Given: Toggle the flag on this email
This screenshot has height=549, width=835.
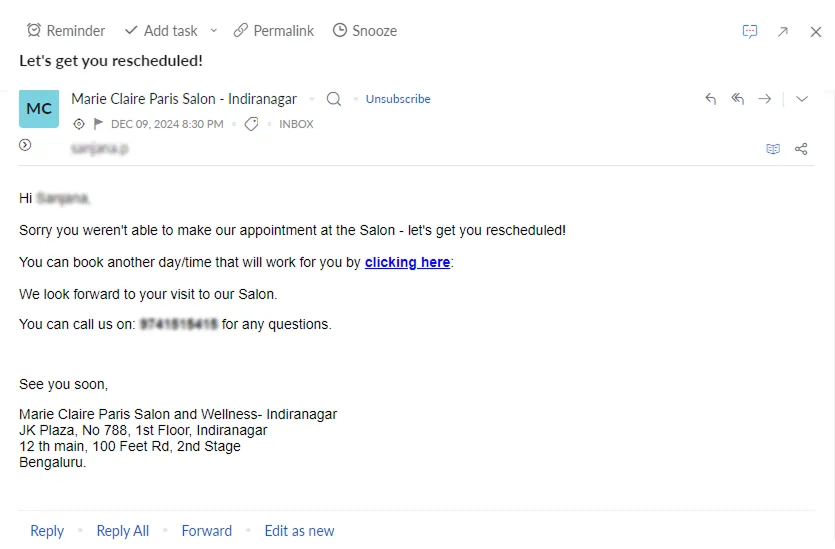Looking at the screenshot, I should coord(98,124).
